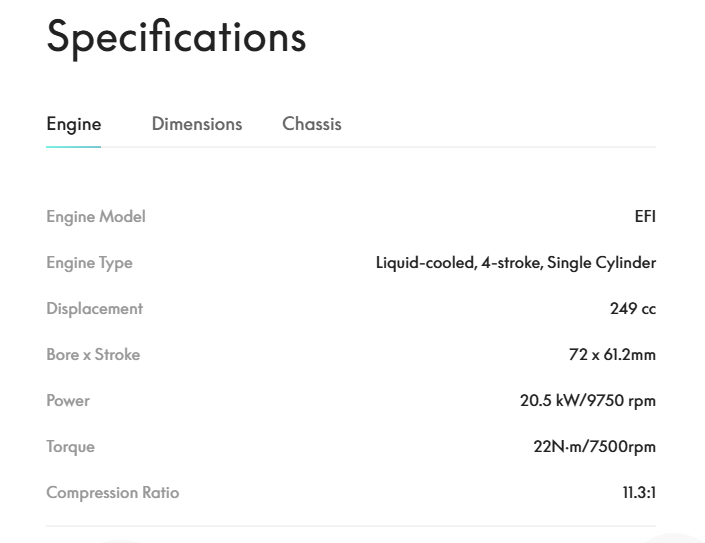
Task: Click the Engine Type label
Action: click(89, 263)
